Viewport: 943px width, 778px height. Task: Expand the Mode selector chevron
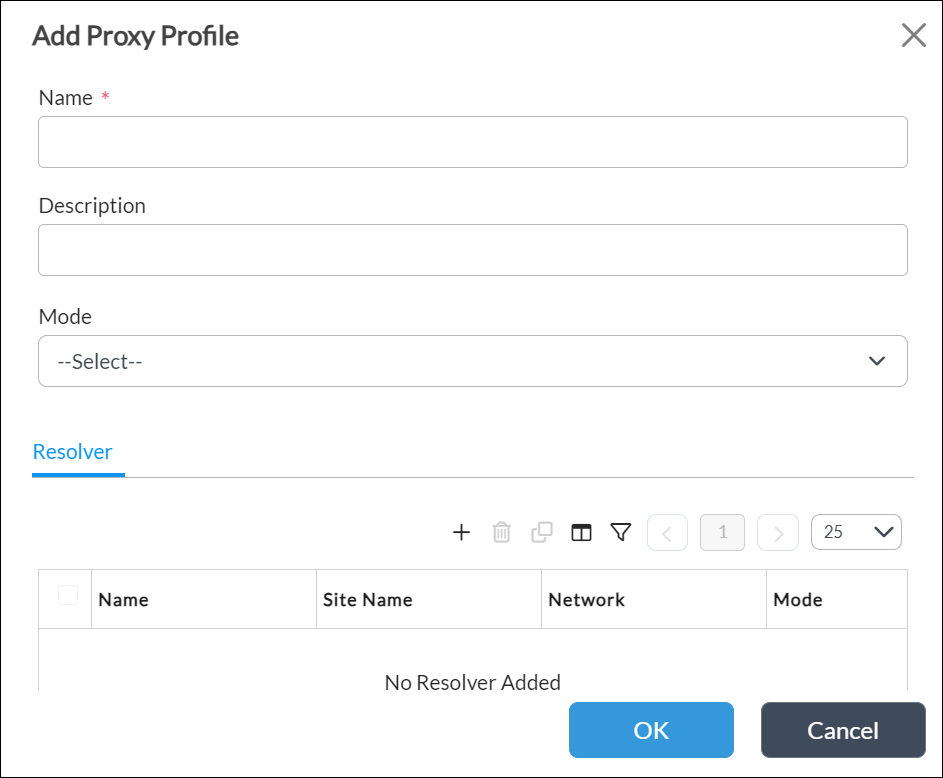(877, 361)
